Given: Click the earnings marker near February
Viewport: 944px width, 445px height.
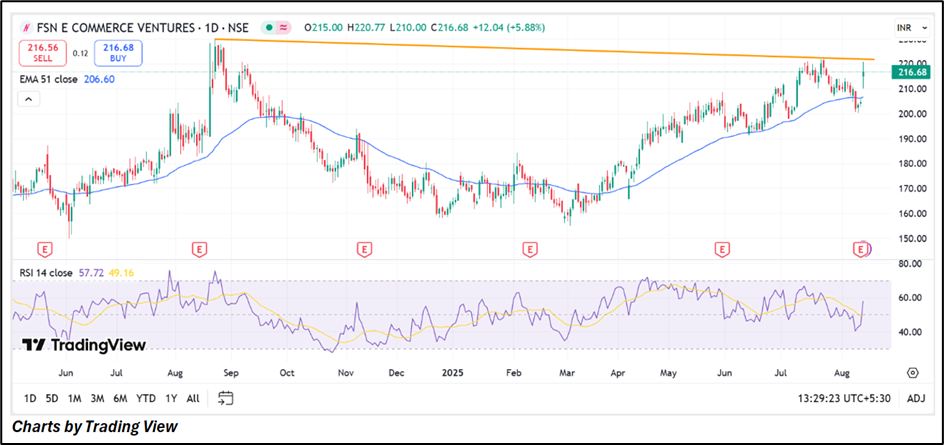Looking at the screenshot, I should [529, 247].
